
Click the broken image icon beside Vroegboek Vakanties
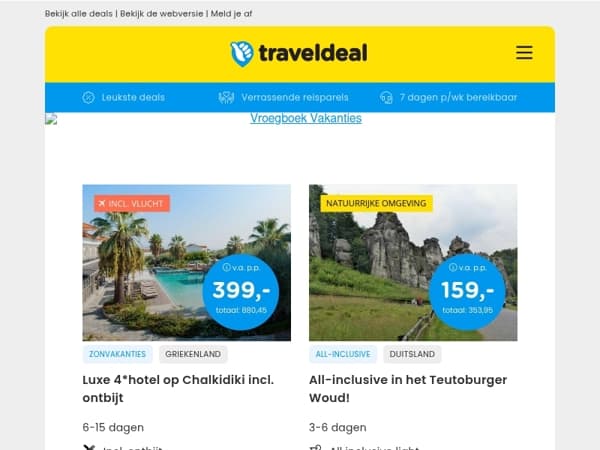point(51,119)
